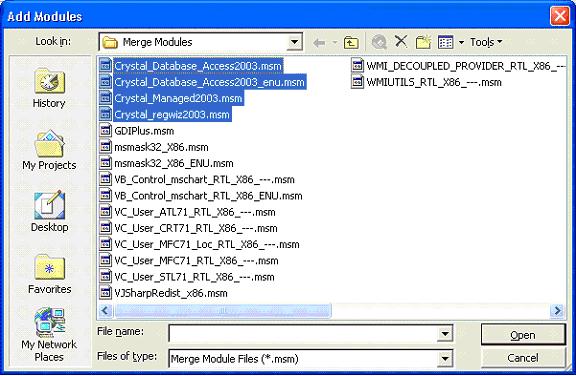Click the Views icon in toolbar
Viewport: 576px width, 376px height.
[446, 42]
